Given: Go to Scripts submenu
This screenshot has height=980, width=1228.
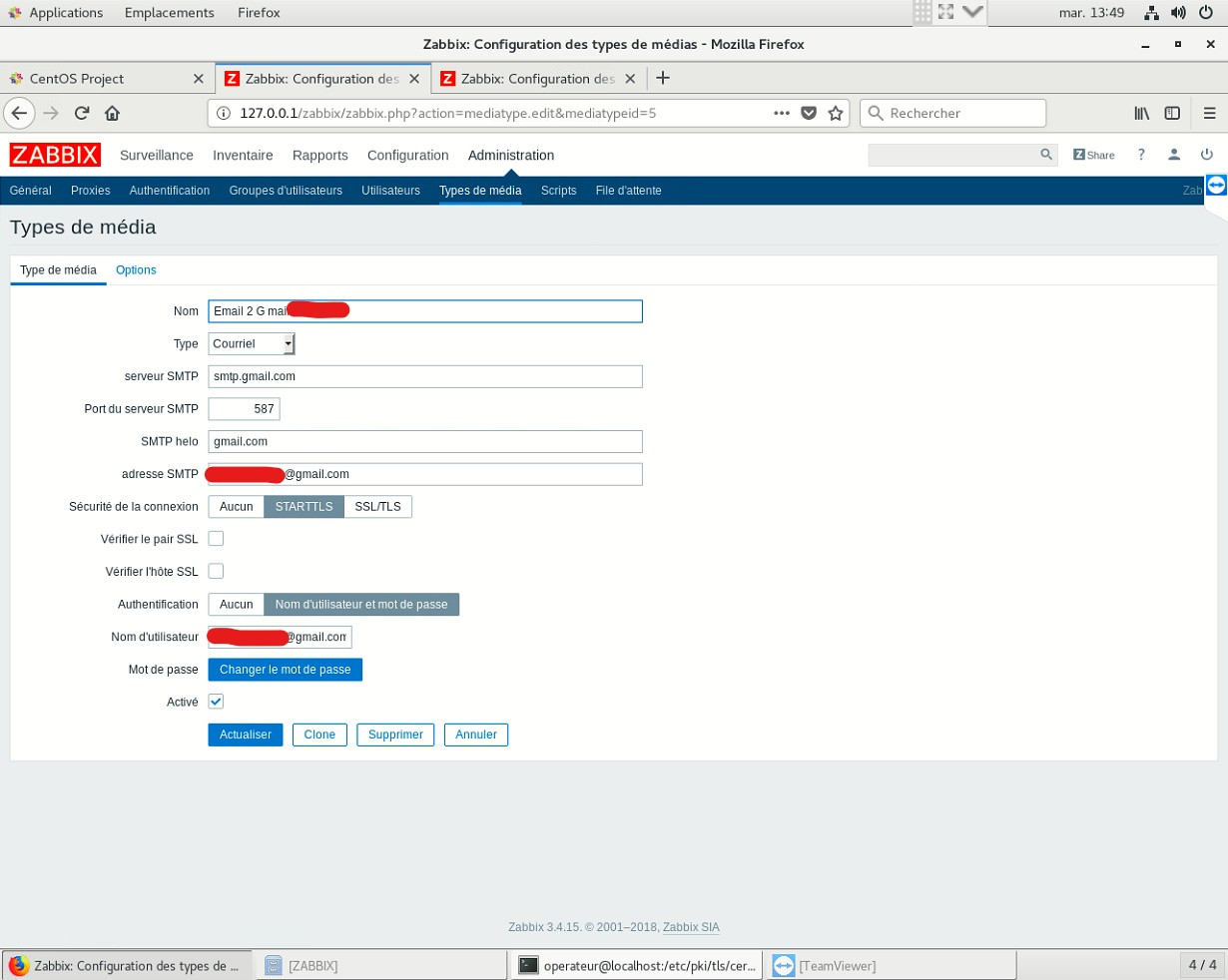Looking at the screenshot, I should point(559,191).
